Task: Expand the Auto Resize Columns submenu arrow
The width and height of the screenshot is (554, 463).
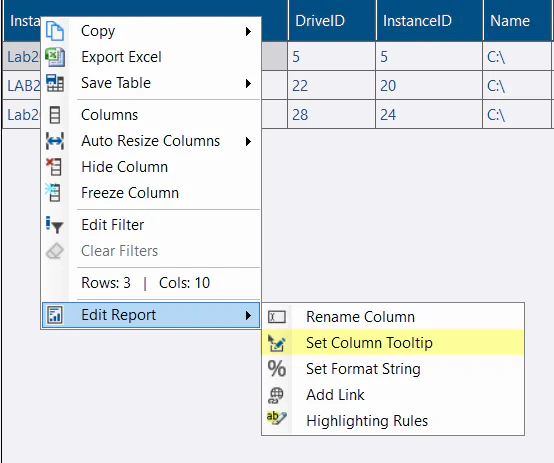Action: (x=248, y=141)
